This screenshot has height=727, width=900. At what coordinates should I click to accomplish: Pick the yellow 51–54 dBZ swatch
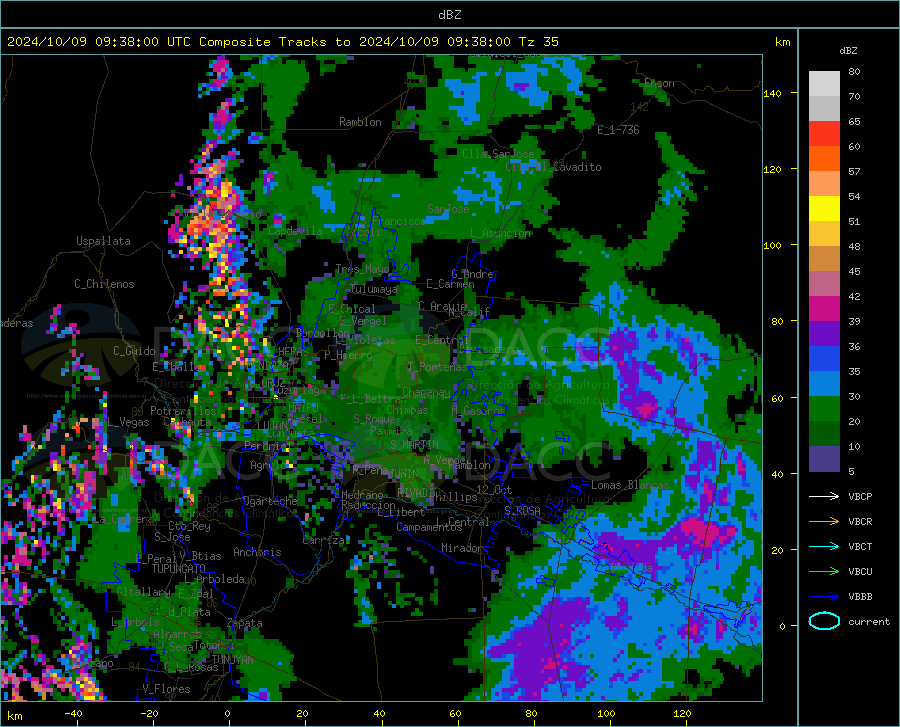click(x=824, y=209)
